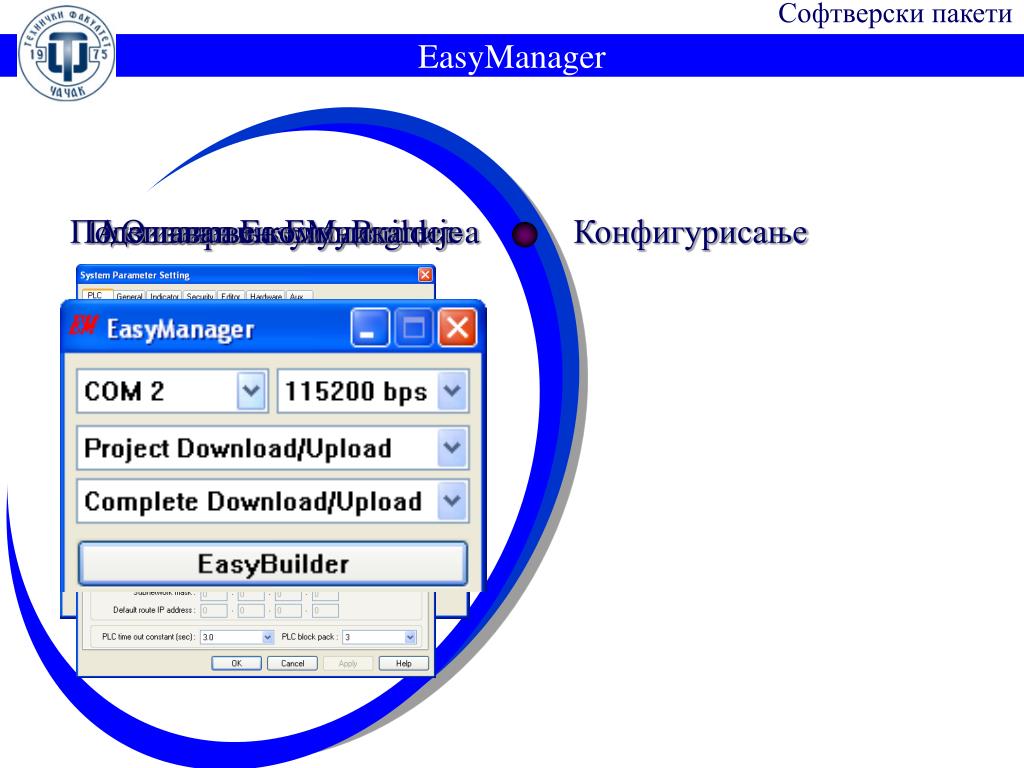
Task: Close the EasyManager window
Action: pyautogui.click(x=457, y=327)
